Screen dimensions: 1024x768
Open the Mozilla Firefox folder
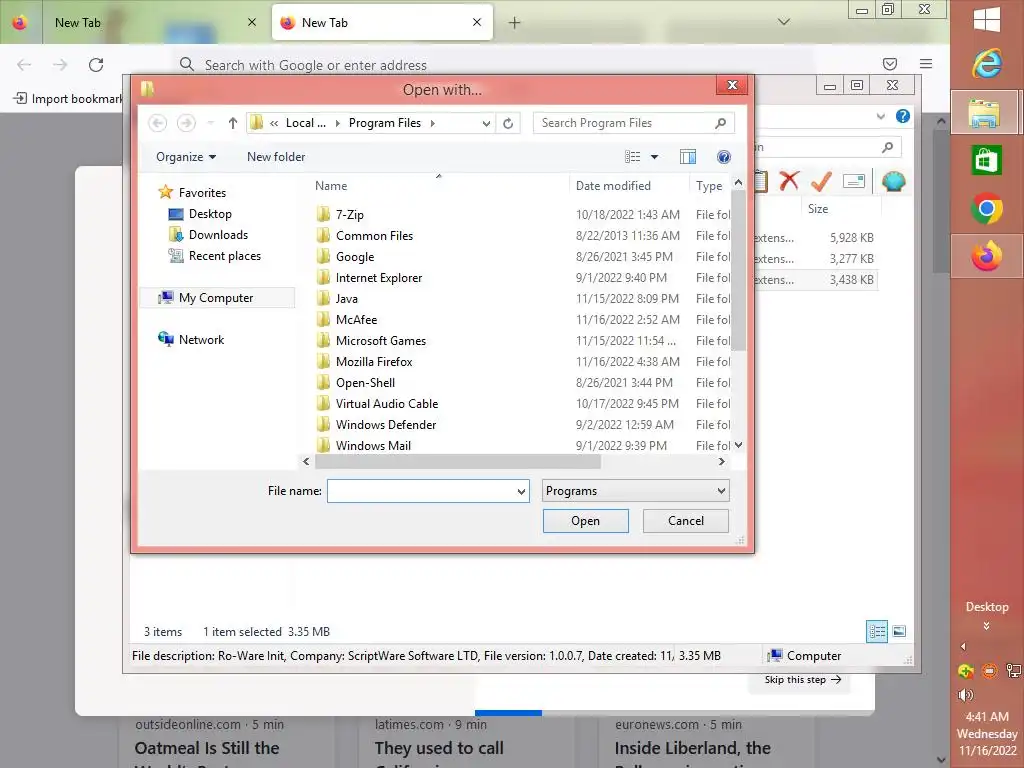tap(374, 362)
